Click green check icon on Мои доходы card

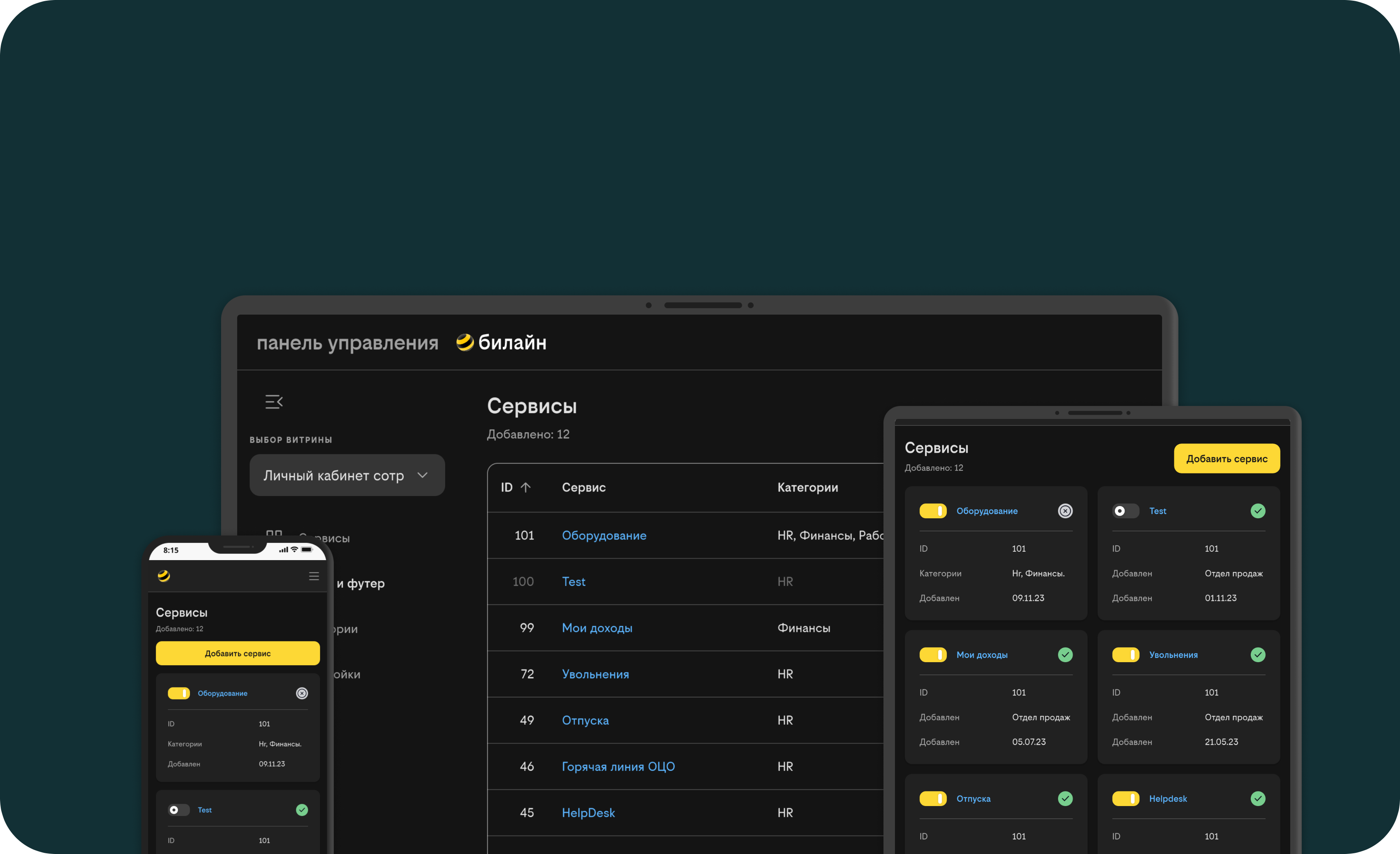pyautogui.click(x=1065, y=655)
